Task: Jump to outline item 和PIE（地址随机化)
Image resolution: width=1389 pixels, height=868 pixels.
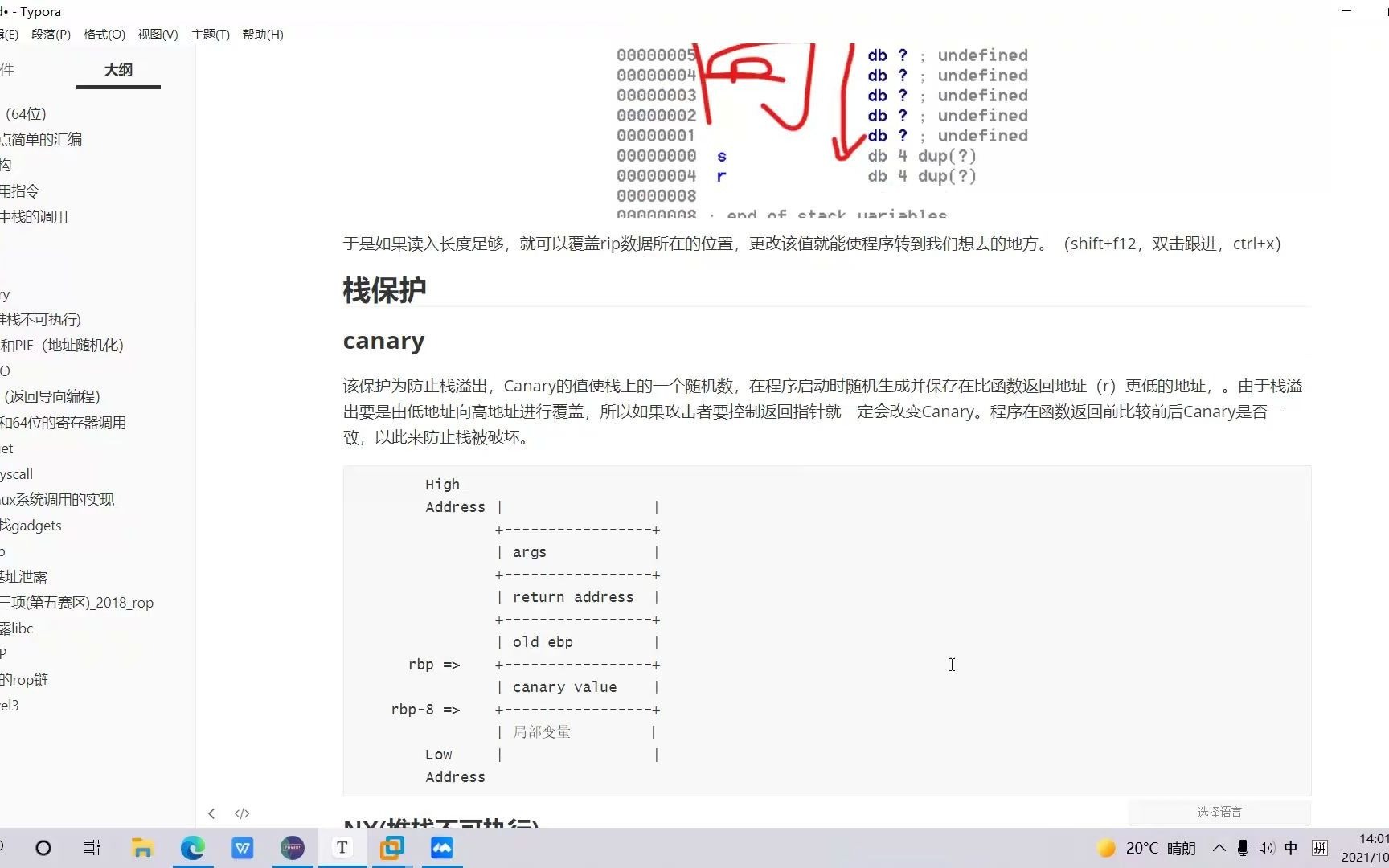Action: (x=62, y=346)
